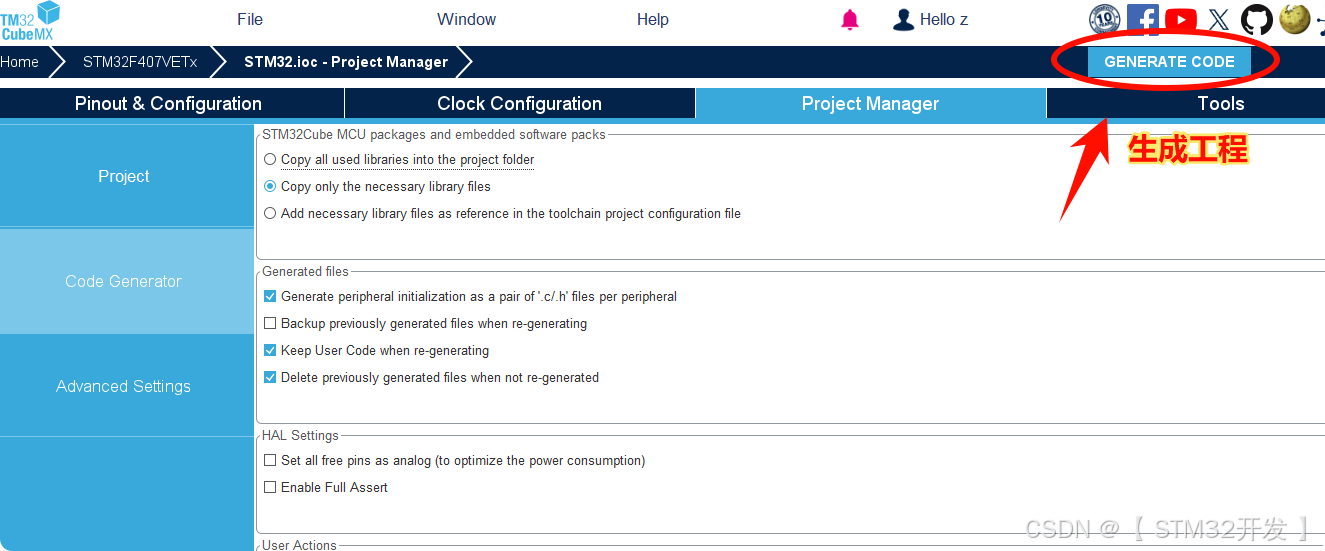Enable Backup previously generated files when re-generating

click(x=270, y=323)
